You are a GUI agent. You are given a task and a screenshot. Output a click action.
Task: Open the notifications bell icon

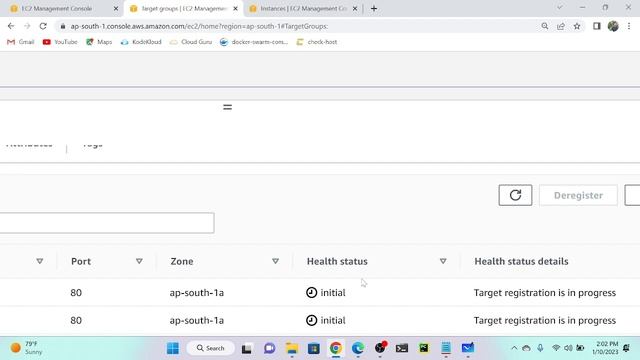click(x=627, y=348)
